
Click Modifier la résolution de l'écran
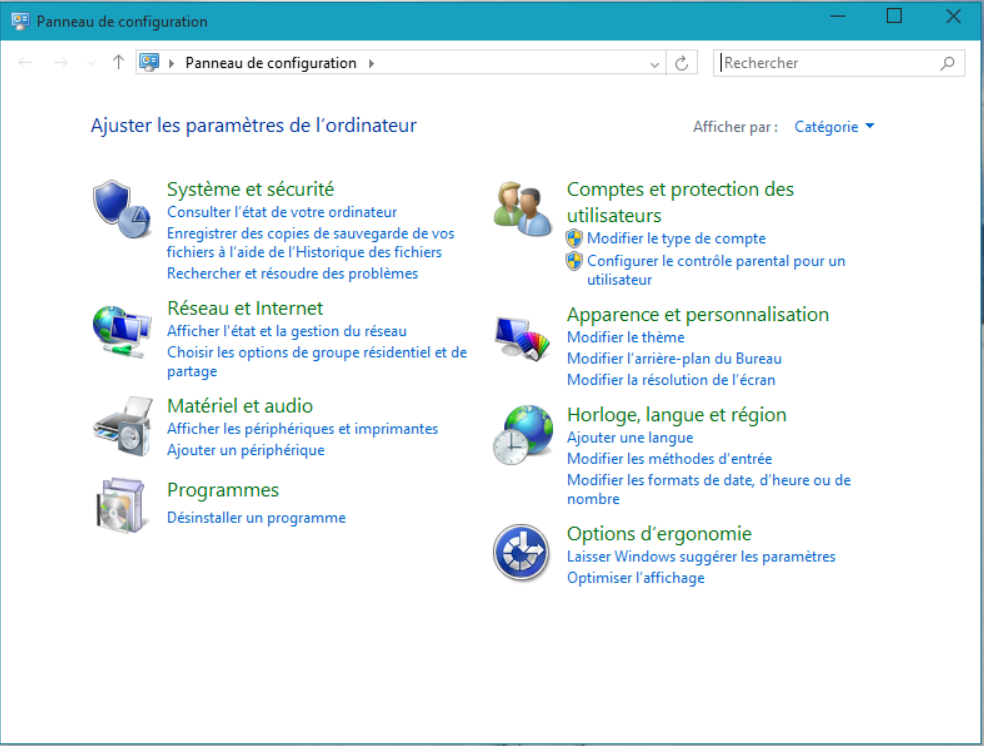(x=671, y=380)
